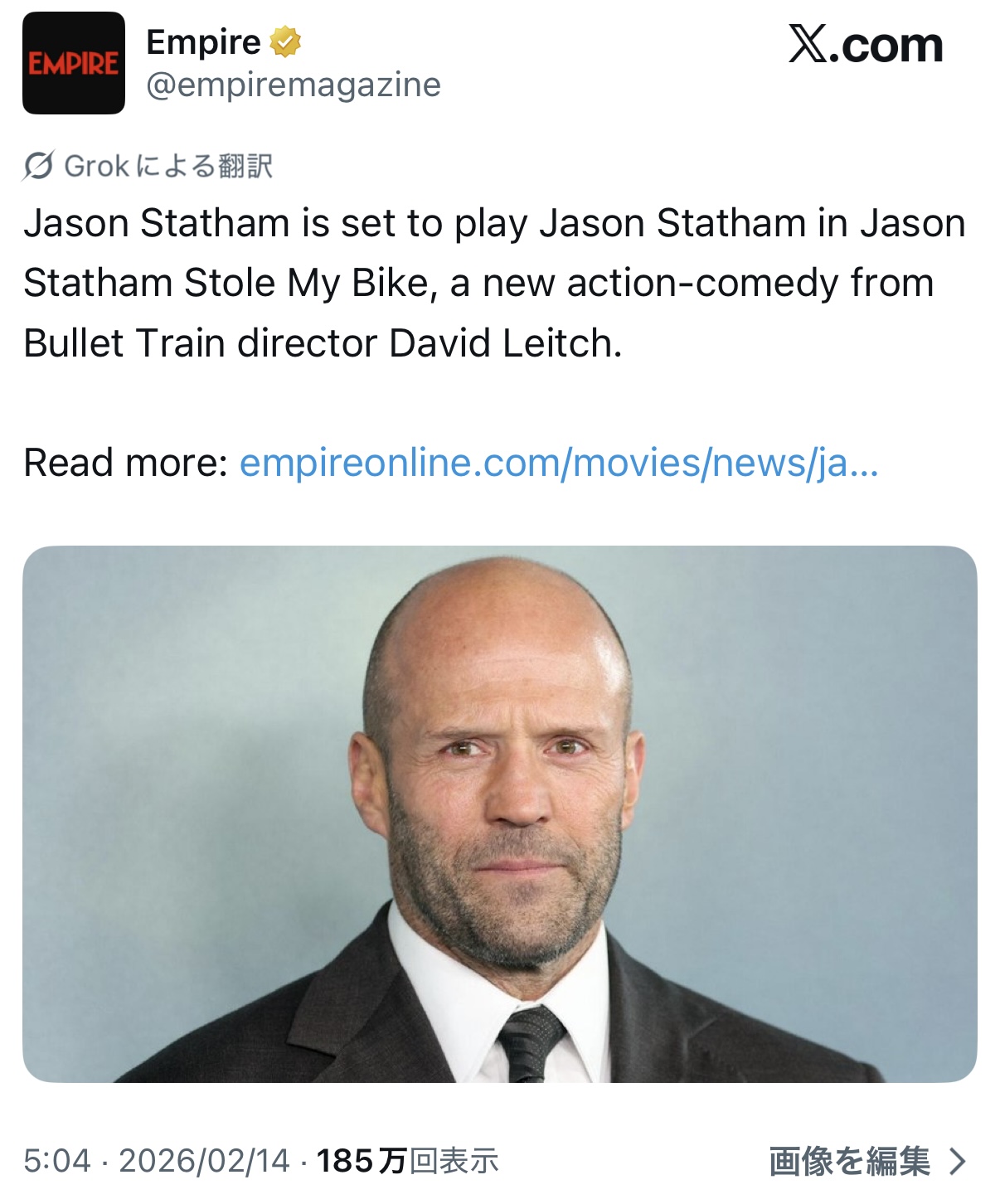Click the X logo at top right
Viewport: 1000px width, 1204px height.
(x=808, y=44)
